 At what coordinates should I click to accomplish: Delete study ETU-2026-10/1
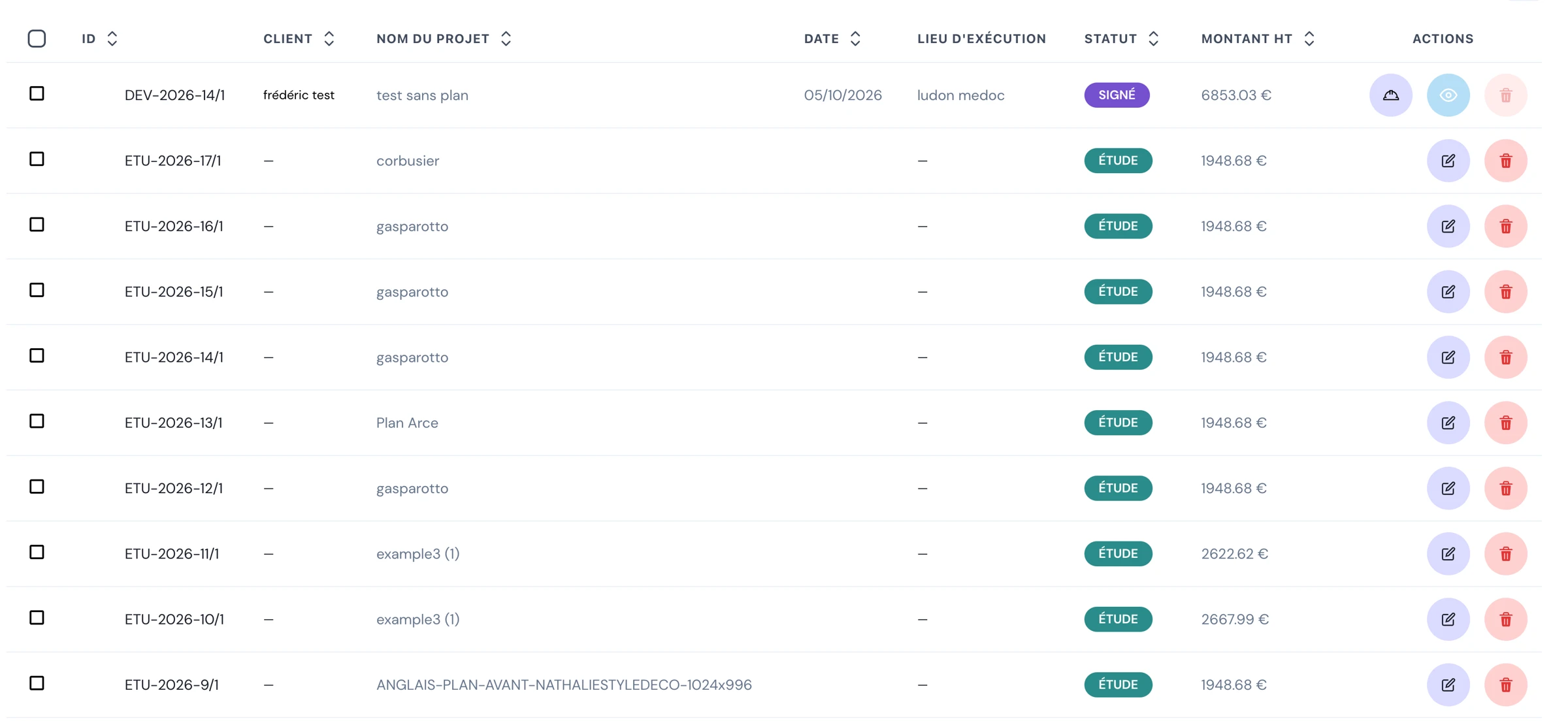click(1505, 619)
